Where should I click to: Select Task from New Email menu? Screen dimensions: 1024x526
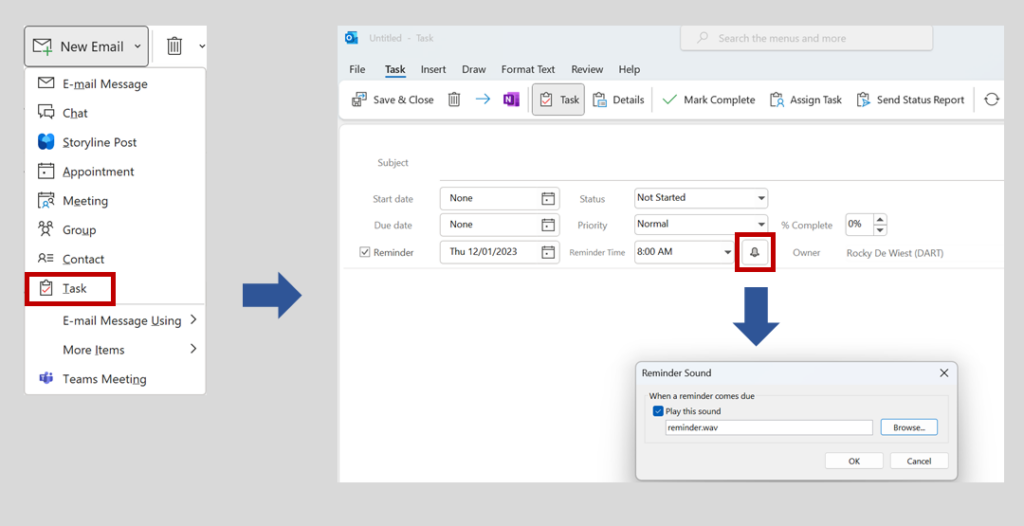[x=74, y=289]
